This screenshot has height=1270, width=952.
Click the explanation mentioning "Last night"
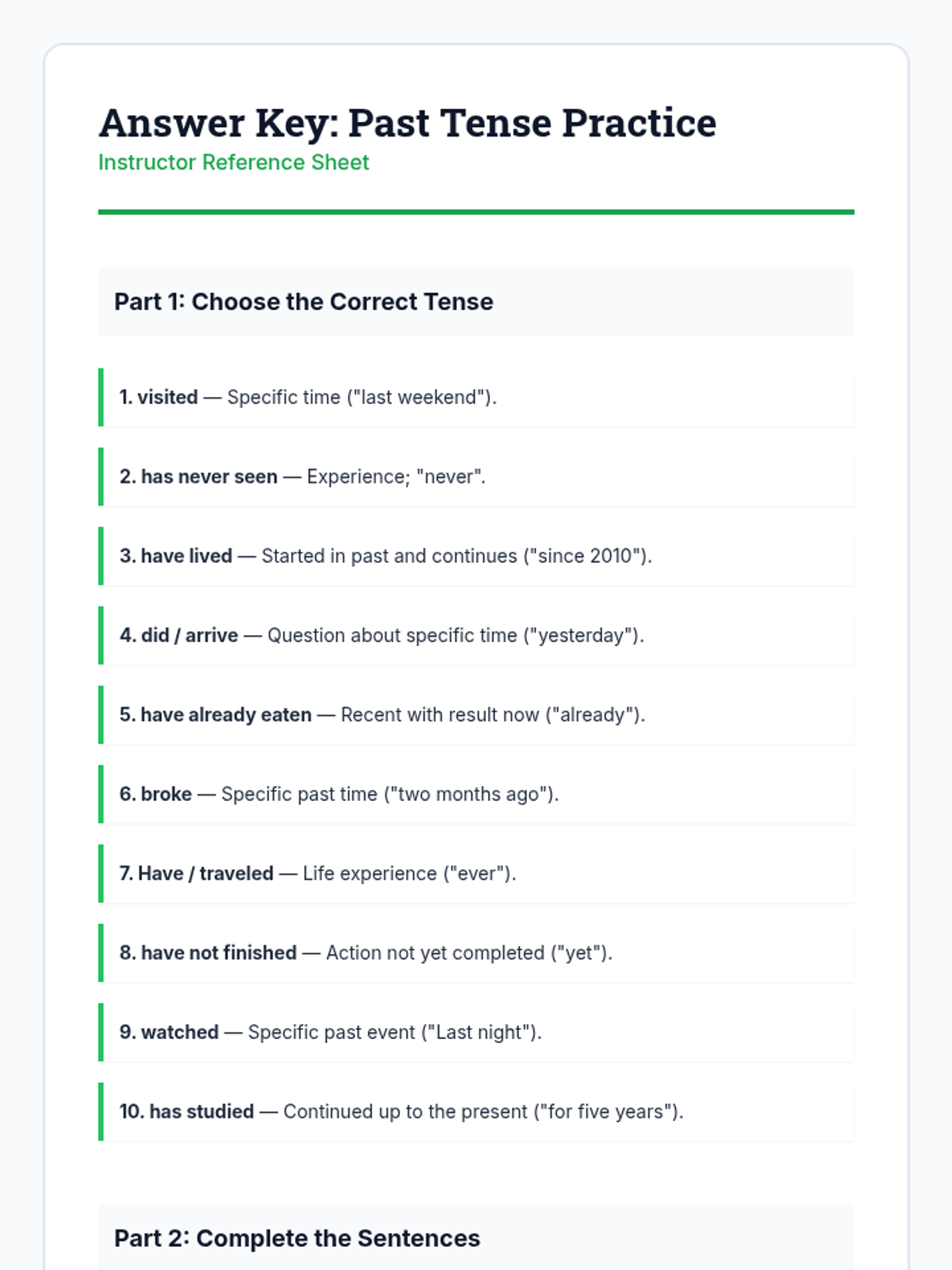pyautogui.click(x=395, y=1032)
